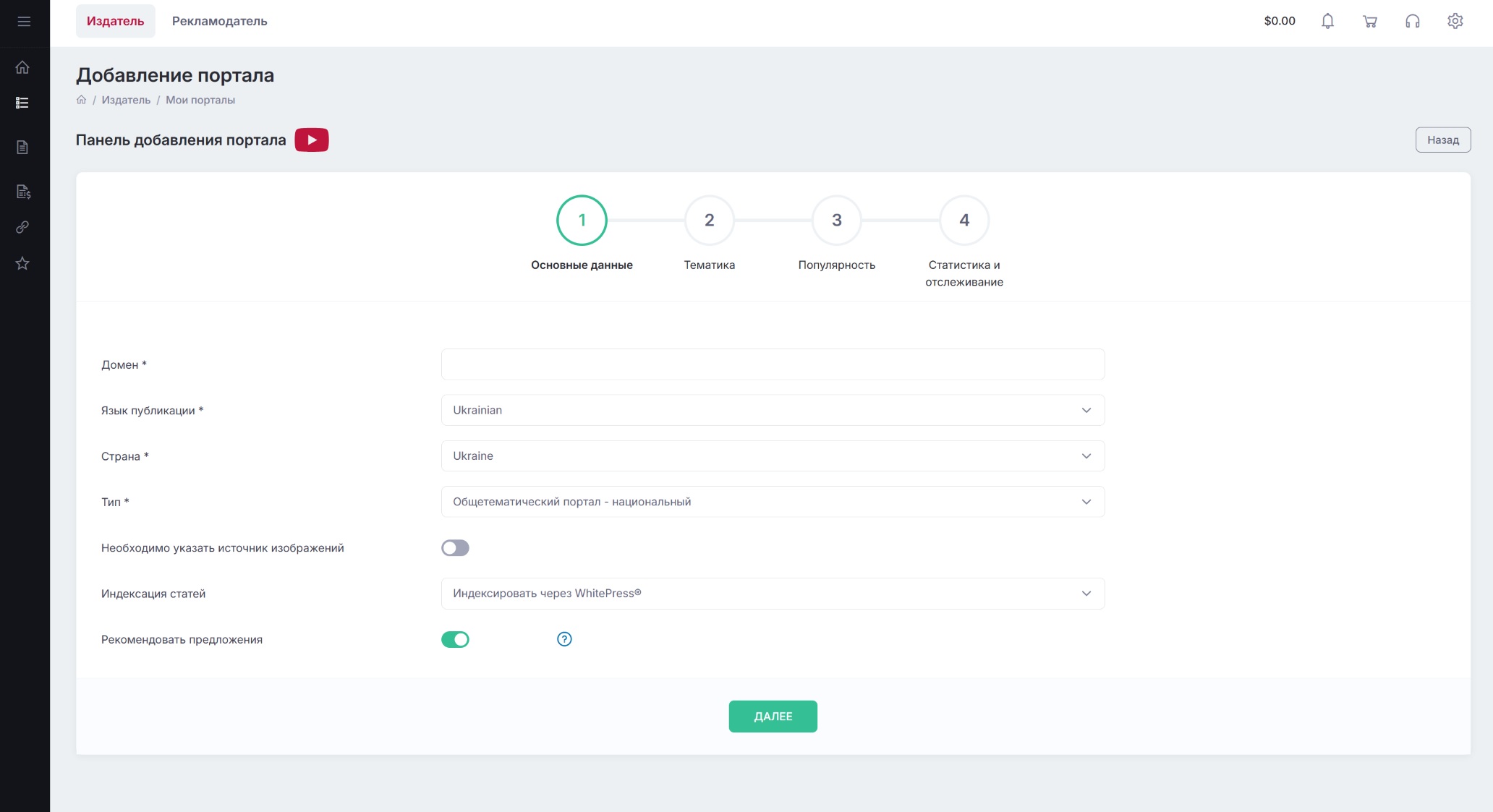Toggle image source requirement switch

[455, 548]
